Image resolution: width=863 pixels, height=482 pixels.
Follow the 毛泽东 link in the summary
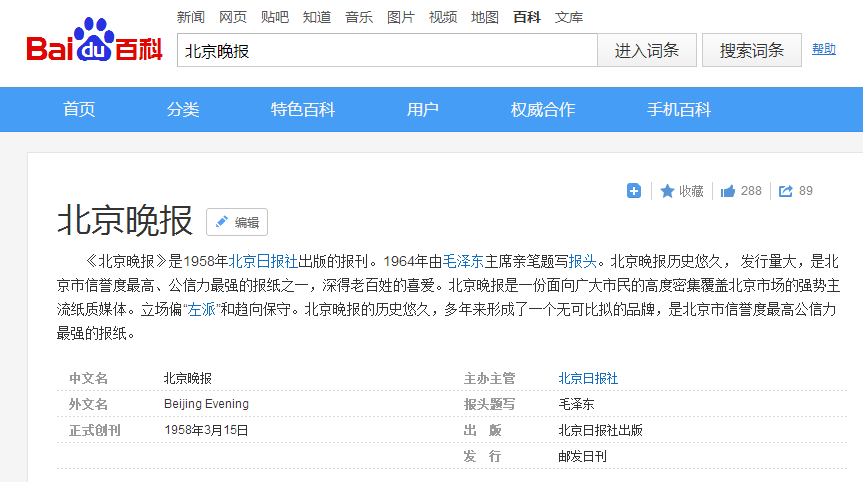[463, 261]
